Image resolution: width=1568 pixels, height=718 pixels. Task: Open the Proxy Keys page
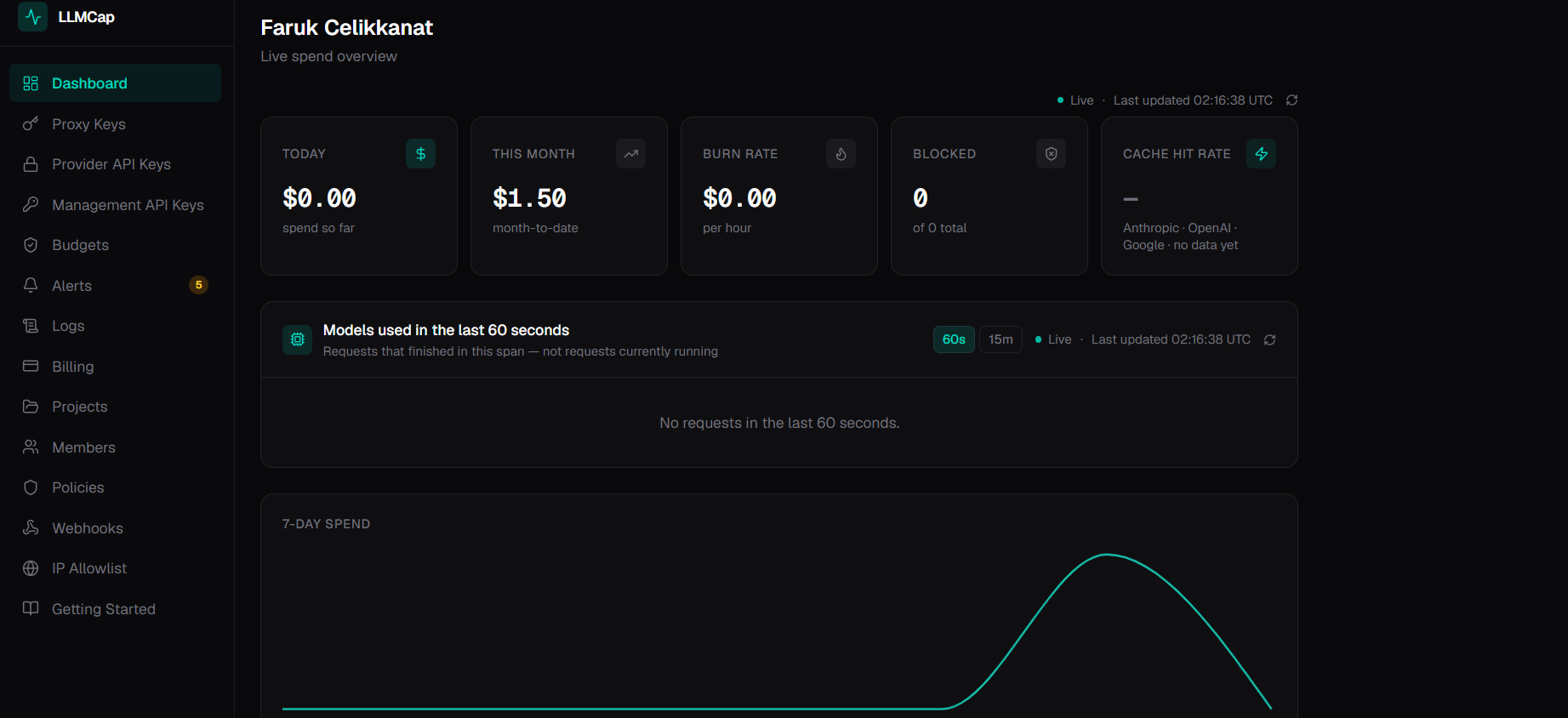point(115,124)
